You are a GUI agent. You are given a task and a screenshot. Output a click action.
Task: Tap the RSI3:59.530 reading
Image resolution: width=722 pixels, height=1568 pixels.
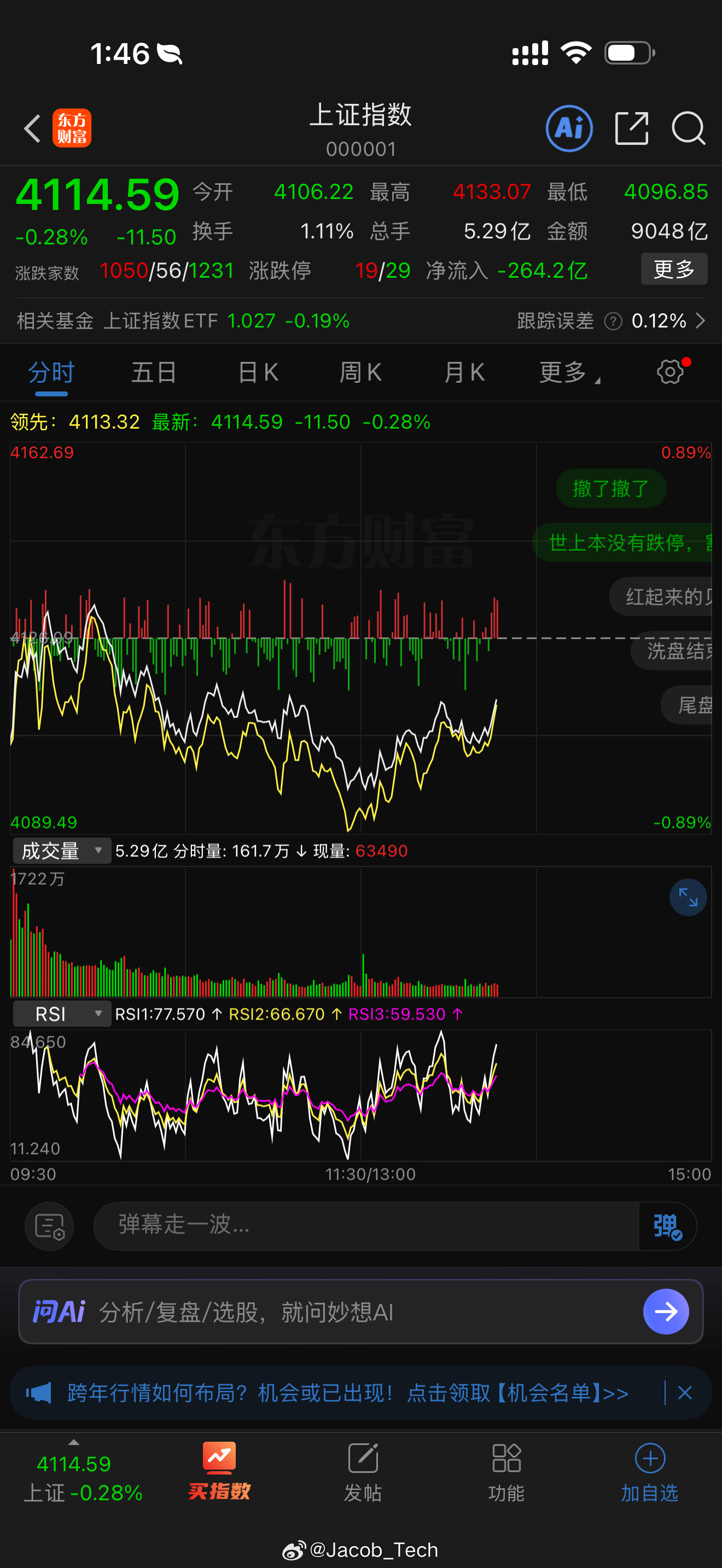(405, 1014)
